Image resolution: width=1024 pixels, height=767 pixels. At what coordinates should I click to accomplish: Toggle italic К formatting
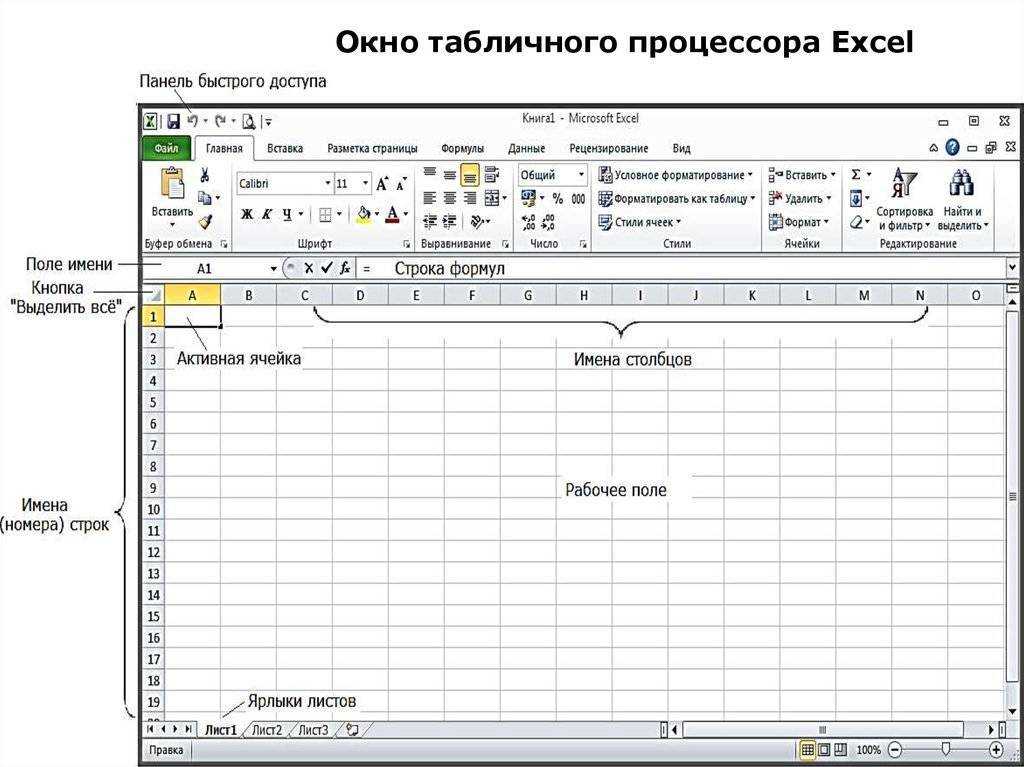[266, 214]
